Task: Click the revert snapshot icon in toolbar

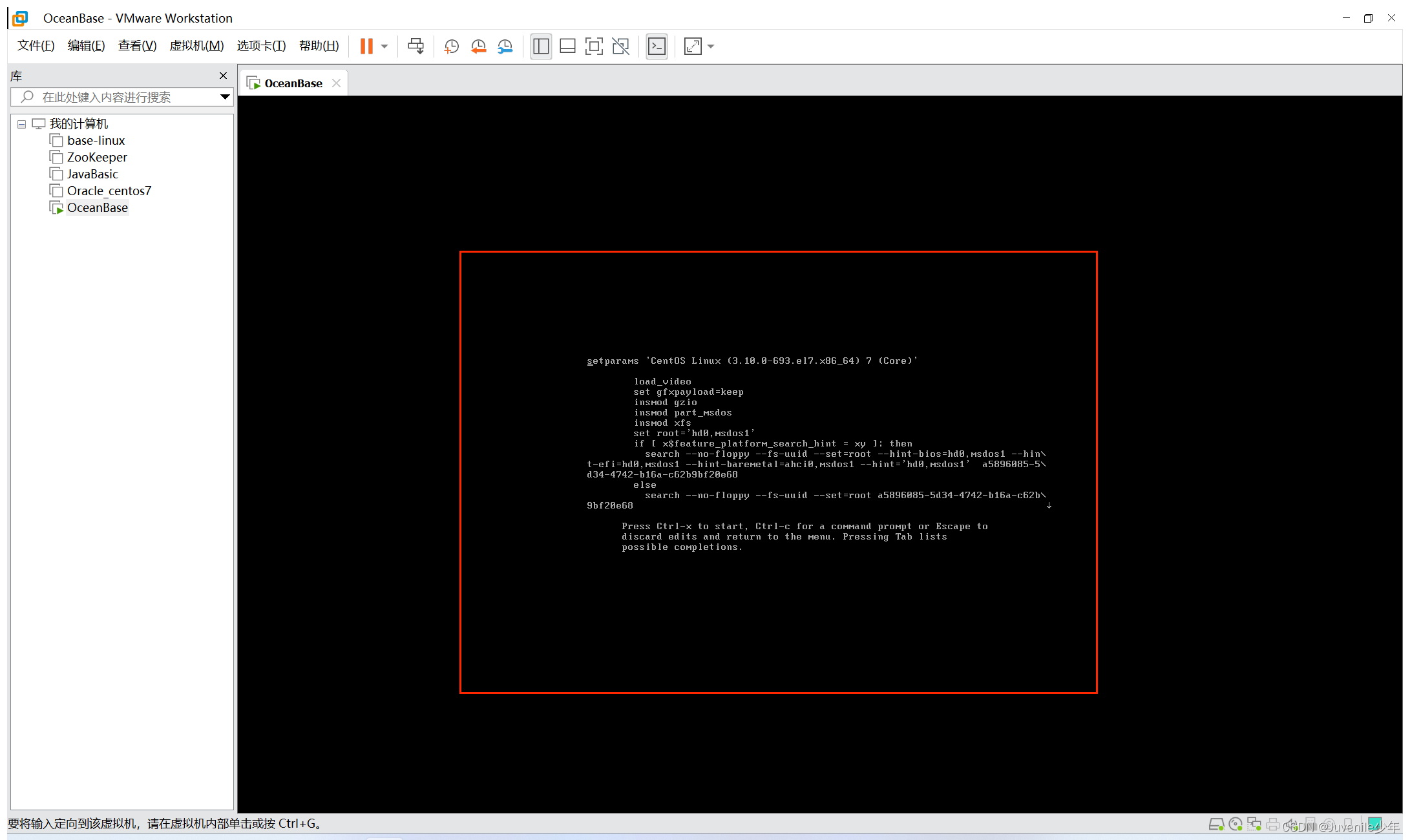Action: pyautogui.click(x=478, y=46)
